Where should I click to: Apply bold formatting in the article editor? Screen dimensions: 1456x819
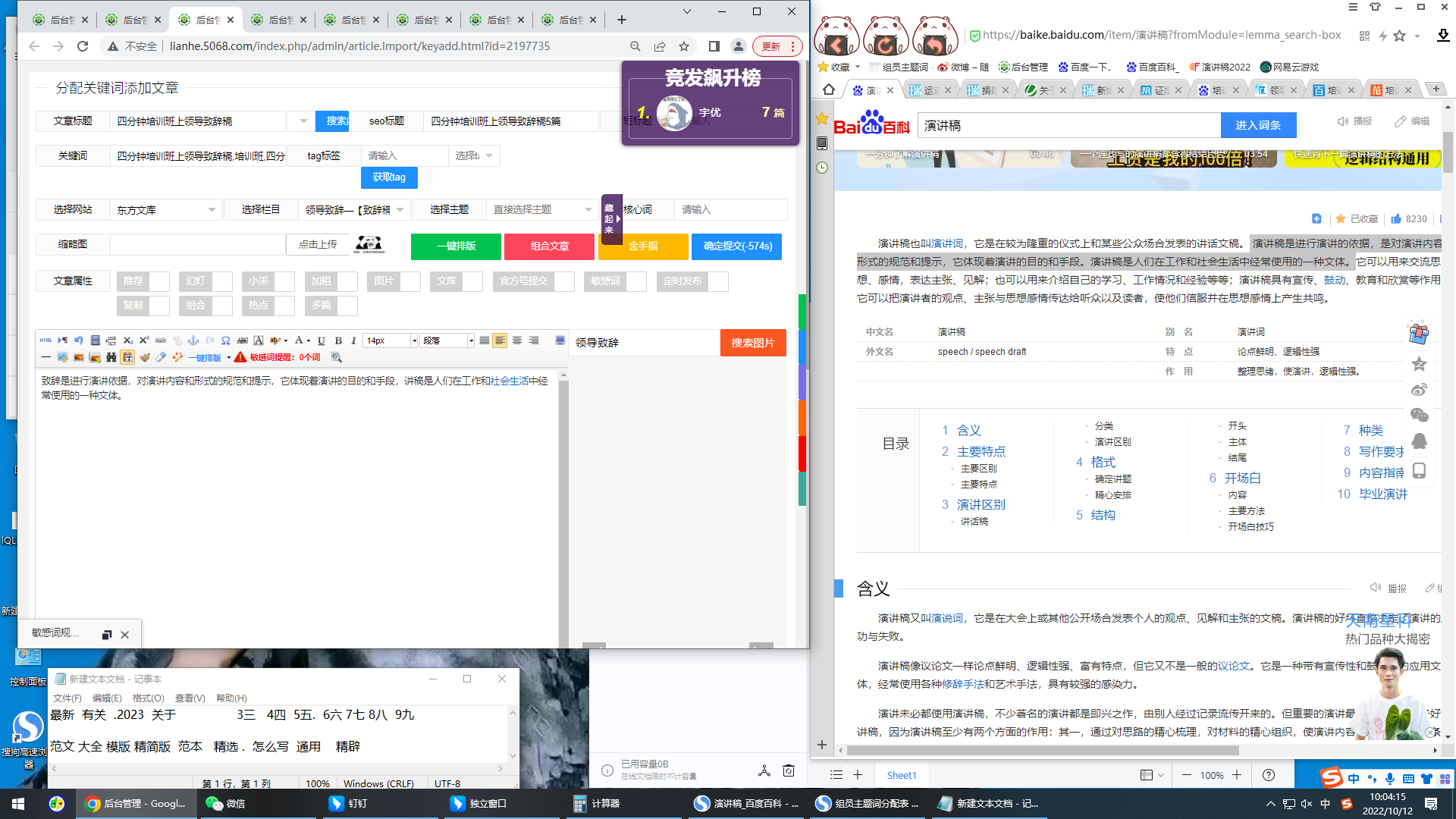pyautogui.click(x=337, y=341)
